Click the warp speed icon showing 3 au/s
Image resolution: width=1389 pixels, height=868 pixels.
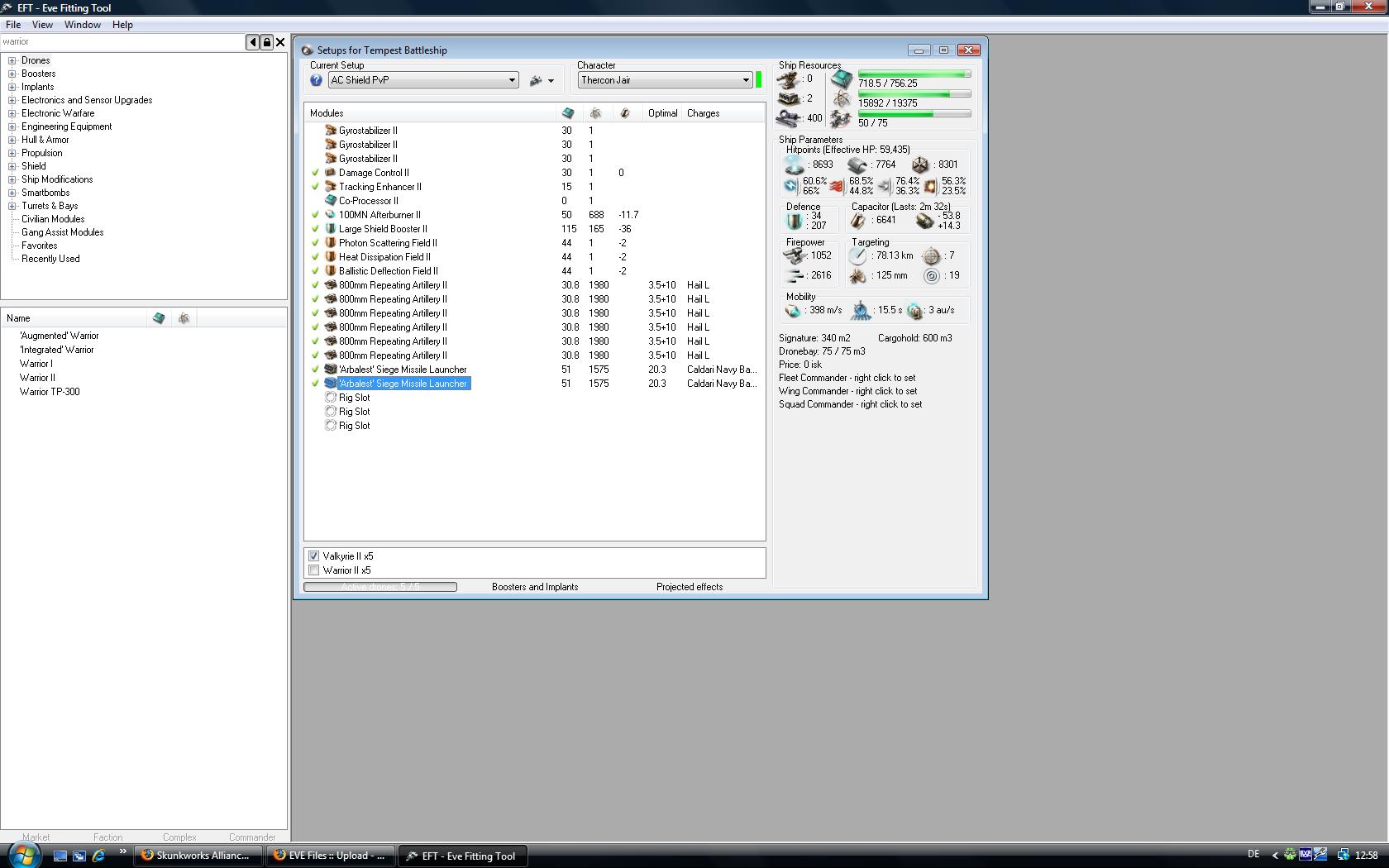pos(914,311)
